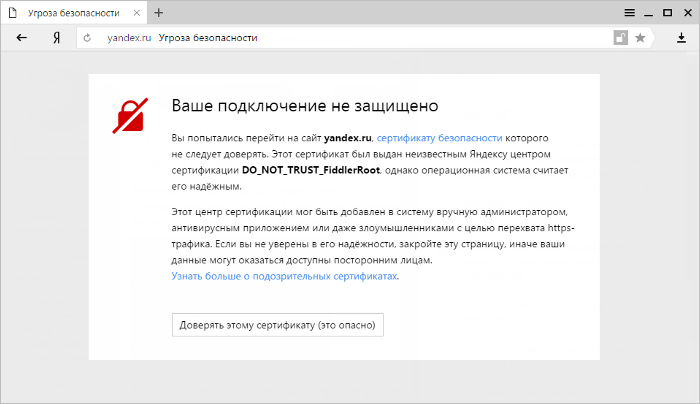
Task: Click Угроза безопасности title in address bar
Action: click(208, 38)
